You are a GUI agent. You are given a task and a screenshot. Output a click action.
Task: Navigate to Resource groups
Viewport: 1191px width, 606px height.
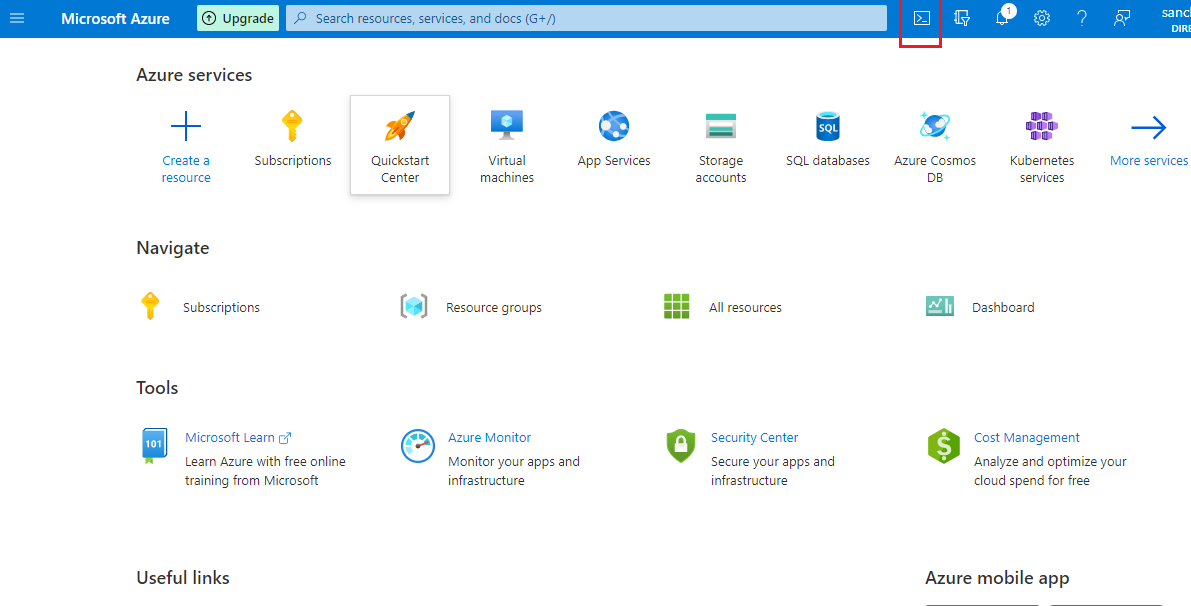coord(493,307)
